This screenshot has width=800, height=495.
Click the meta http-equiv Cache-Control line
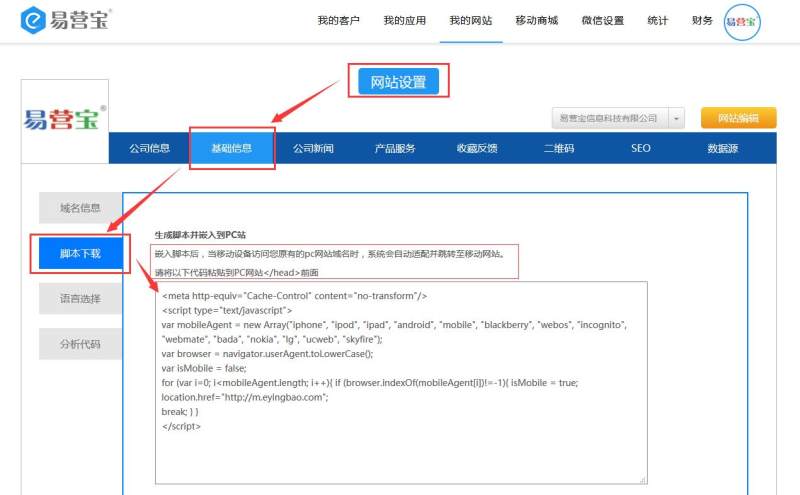pyautogui.click(x=294, y=296)
